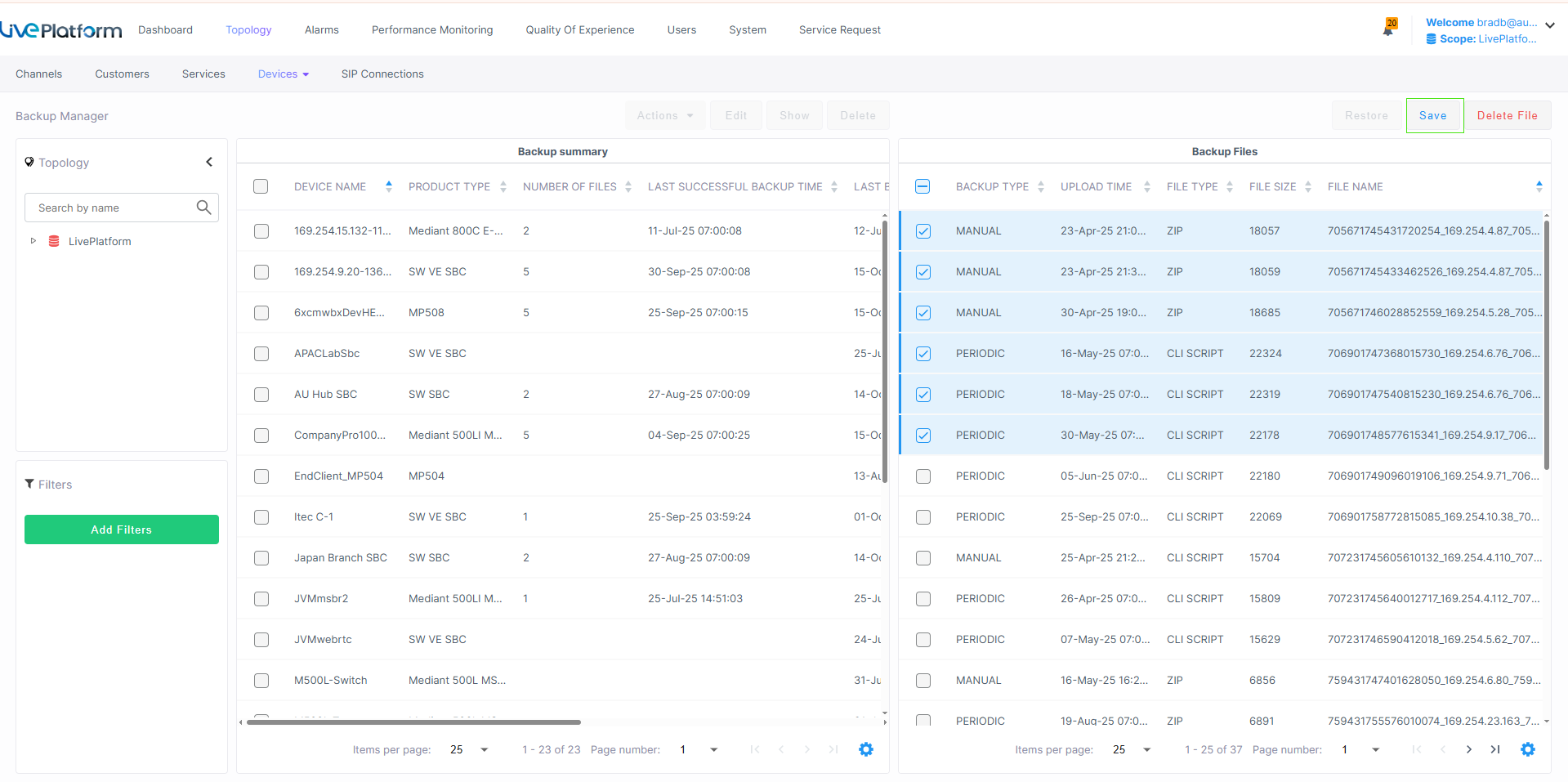Collapse the Topology panel with the chevron

(x=209, y=162)
